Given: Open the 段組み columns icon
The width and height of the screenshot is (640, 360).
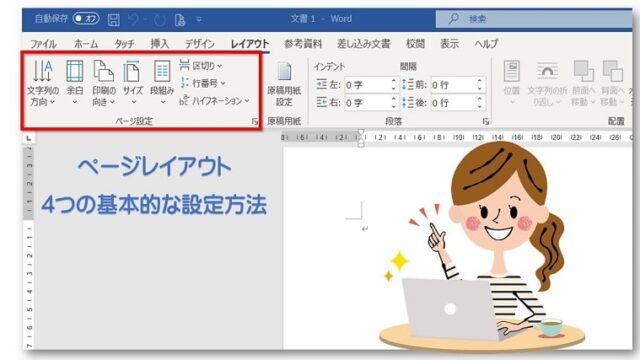Looking at the screenshot, I should coord(162,82).
